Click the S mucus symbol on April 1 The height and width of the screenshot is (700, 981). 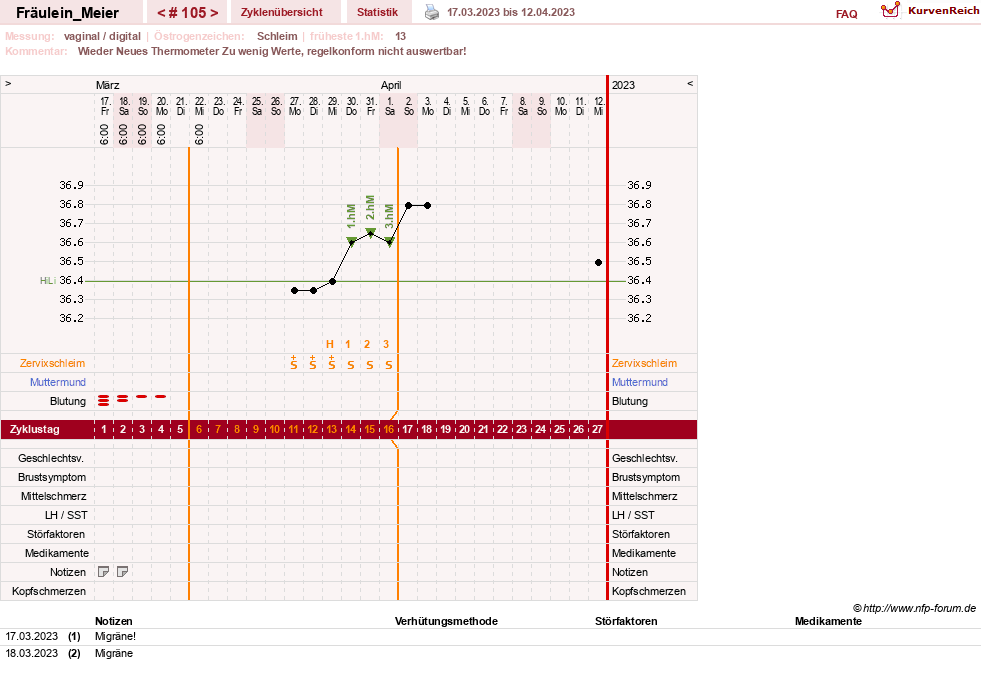pos(389,365)
